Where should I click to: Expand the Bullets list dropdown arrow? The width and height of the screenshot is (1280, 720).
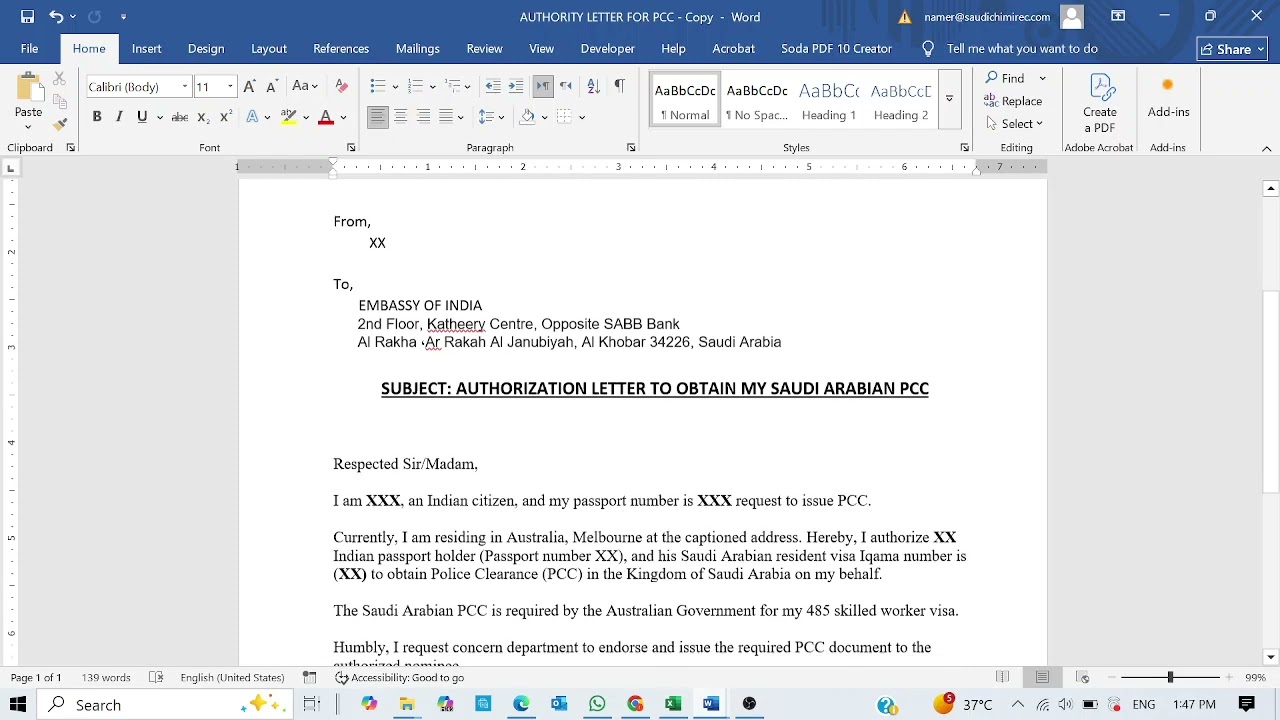click(x=395, y=87)
